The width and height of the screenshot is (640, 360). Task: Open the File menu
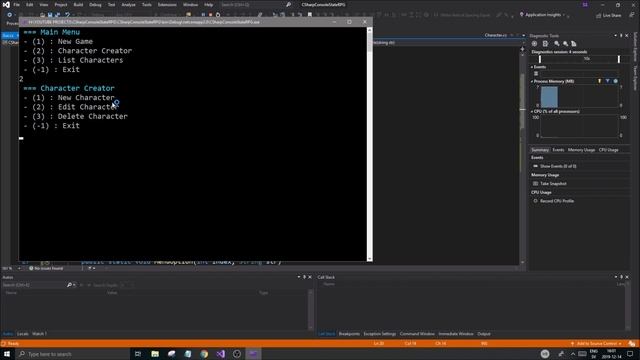(x=17, y=4)
